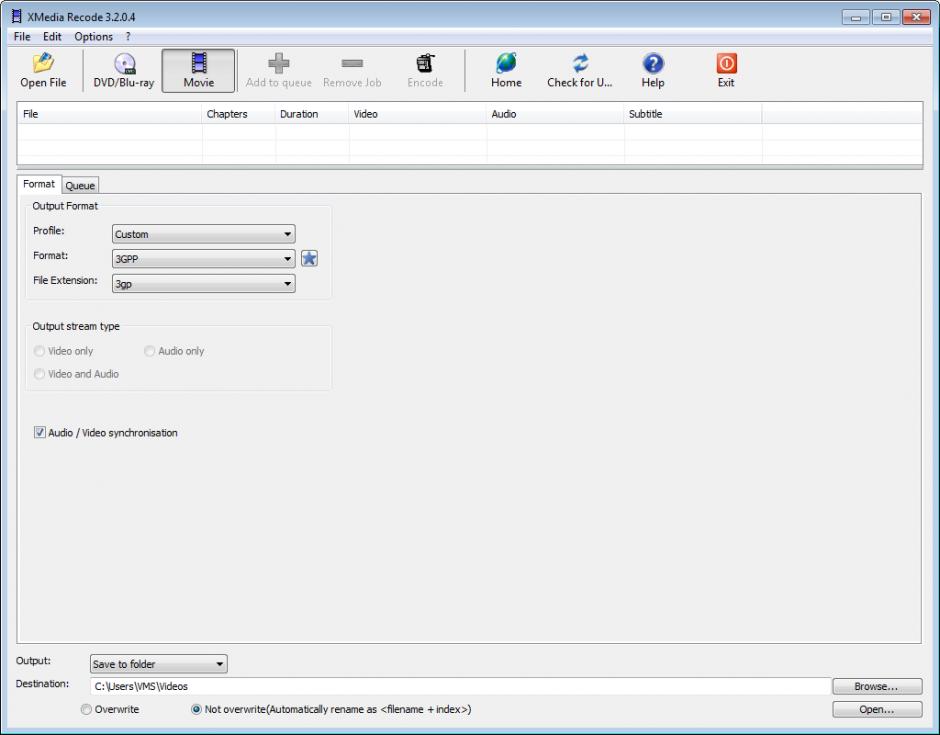
Task: Select the Video only radio button
Action: pos(40,351)
